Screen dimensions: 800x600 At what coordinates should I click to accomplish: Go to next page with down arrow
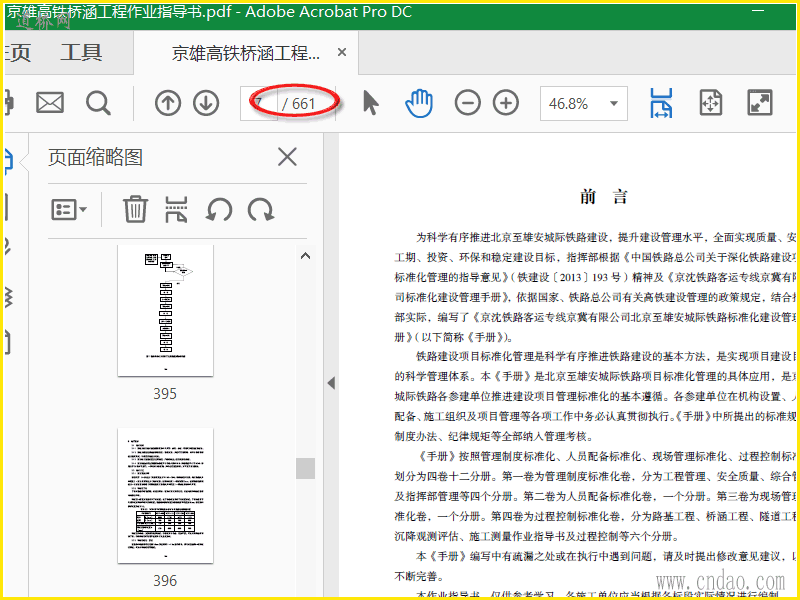point(206,104)
